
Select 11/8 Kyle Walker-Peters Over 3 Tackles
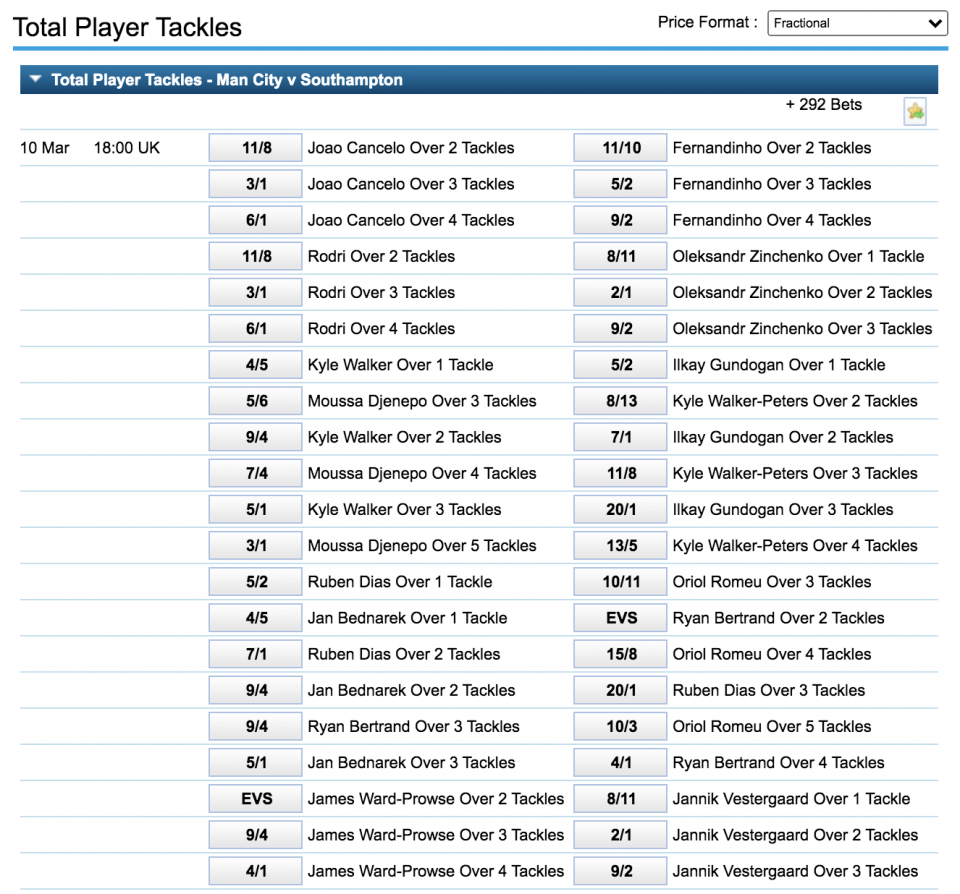620,473
